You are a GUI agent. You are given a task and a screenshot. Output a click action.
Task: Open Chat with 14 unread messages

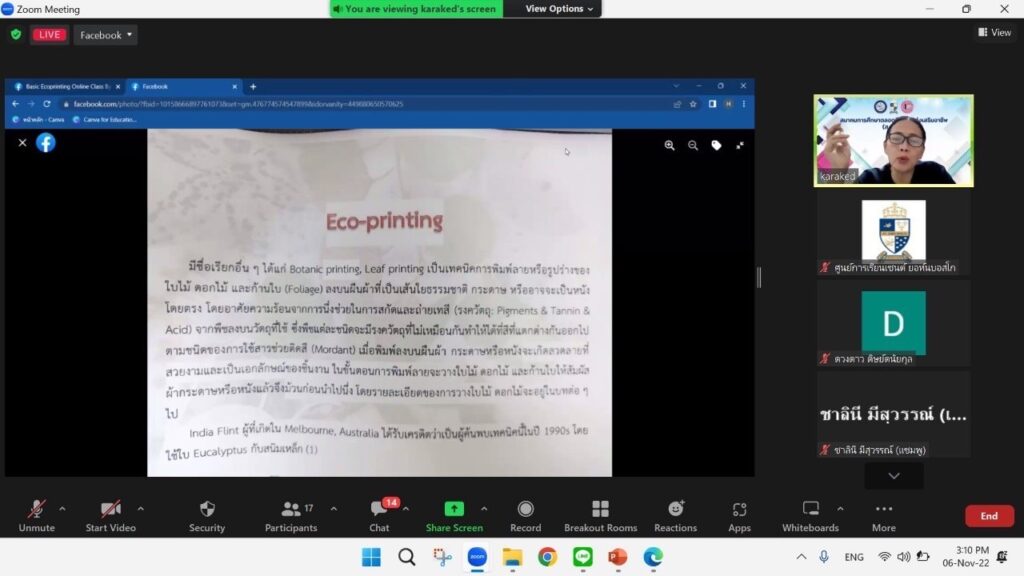click(379, 515)
